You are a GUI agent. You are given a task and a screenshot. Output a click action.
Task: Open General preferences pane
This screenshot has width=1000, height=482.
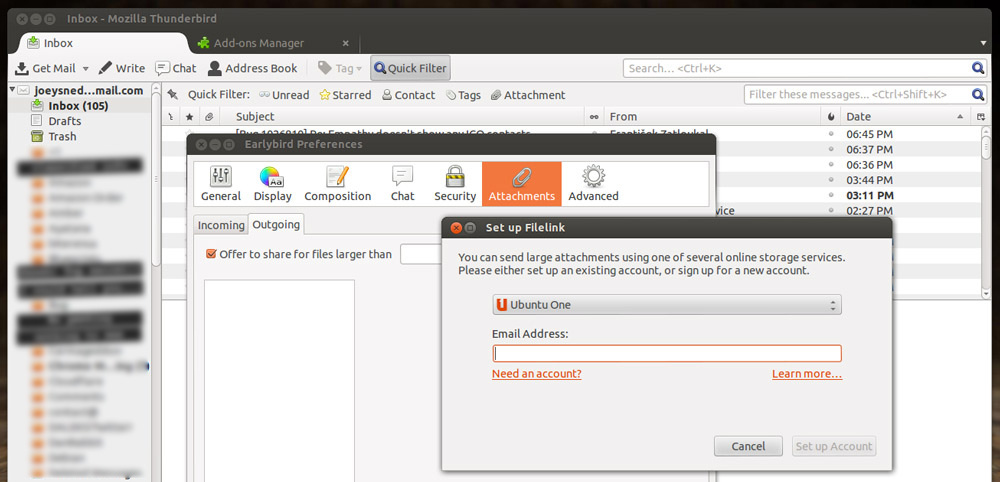(x=221, y=184)
